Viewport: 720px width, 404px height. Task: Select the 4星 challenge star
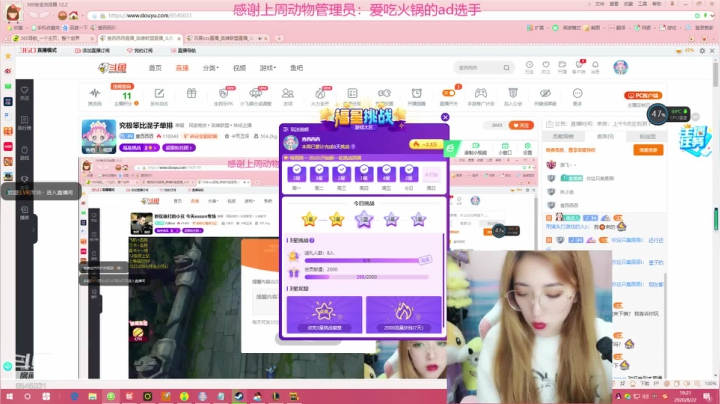[391, 219]
